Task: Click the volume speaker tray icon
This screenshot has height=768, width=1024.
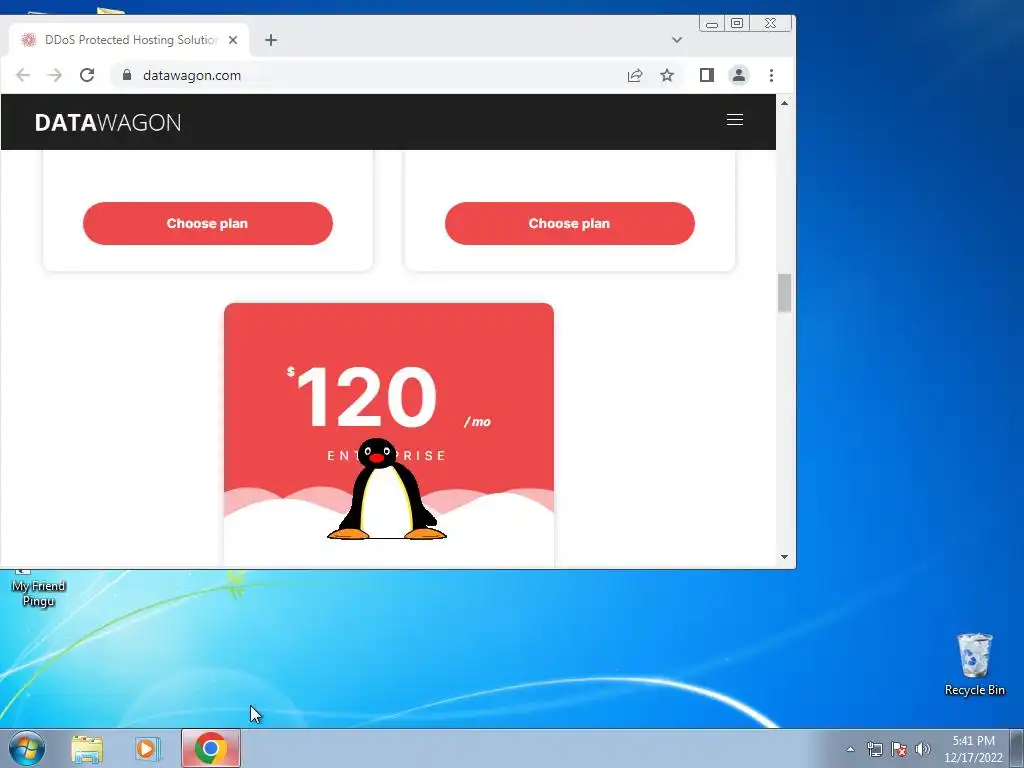Action: 923,749
